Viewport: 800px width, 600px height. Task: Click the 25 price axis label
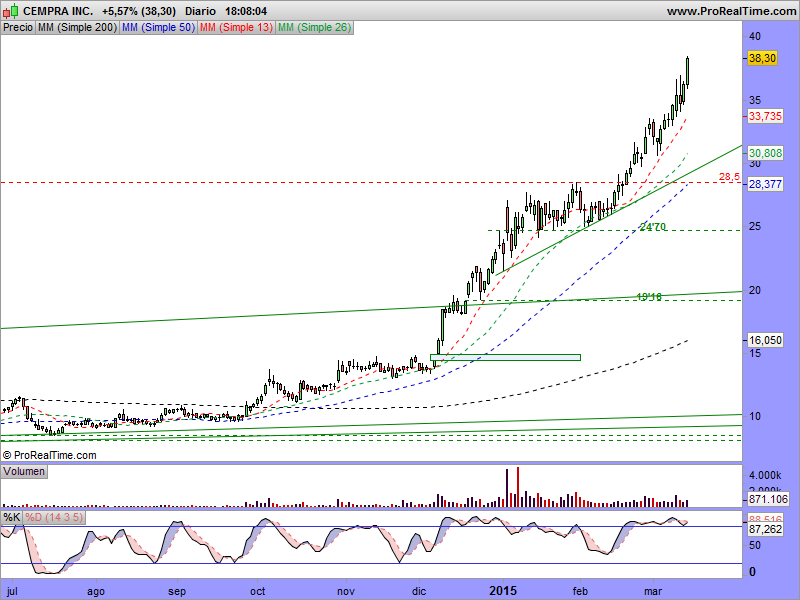coord(755,227)
